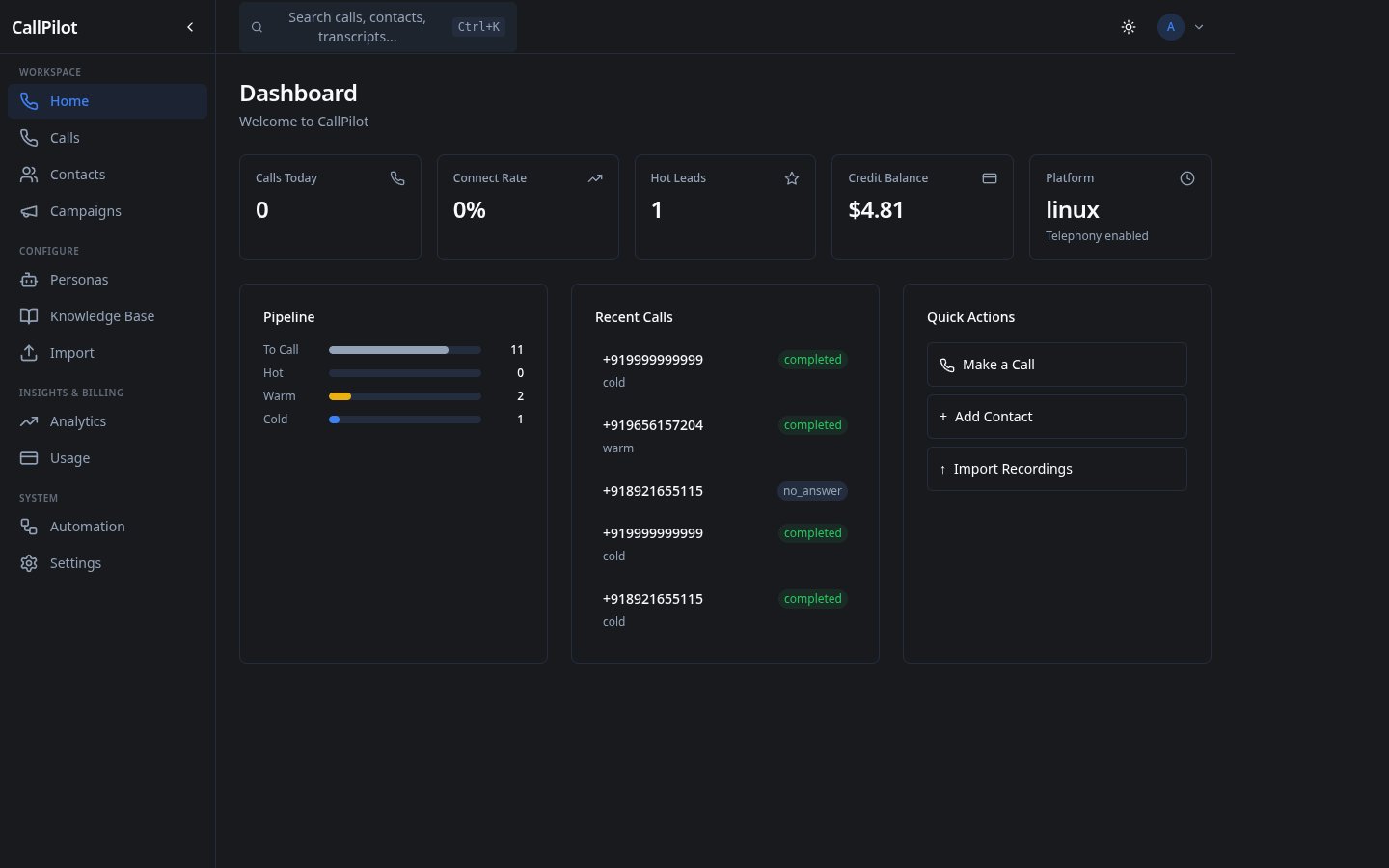Click phone icon on Calls Today card
The width and height of the screenshot is (1389, 868).
tap(397, 178)
